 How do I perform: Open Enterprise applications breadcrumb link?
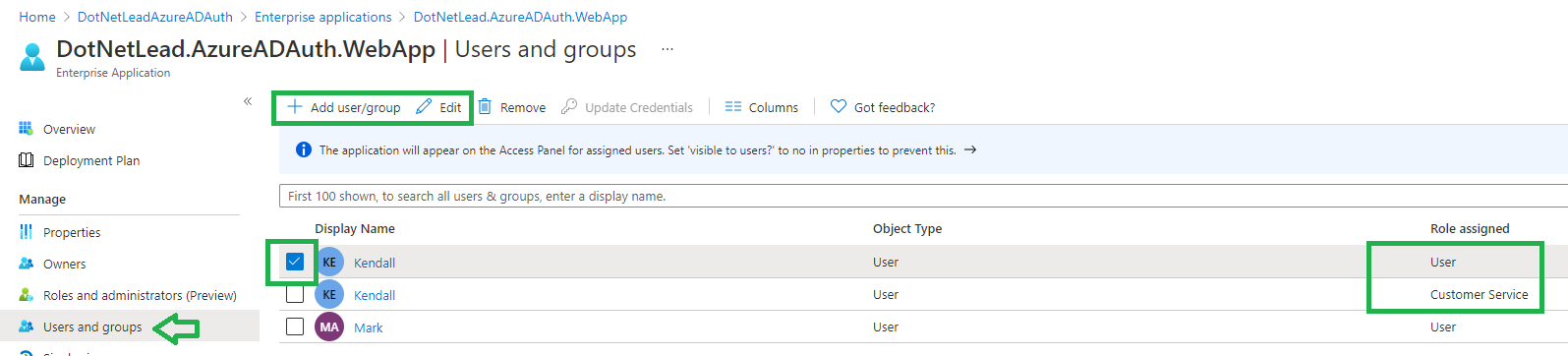322,17
